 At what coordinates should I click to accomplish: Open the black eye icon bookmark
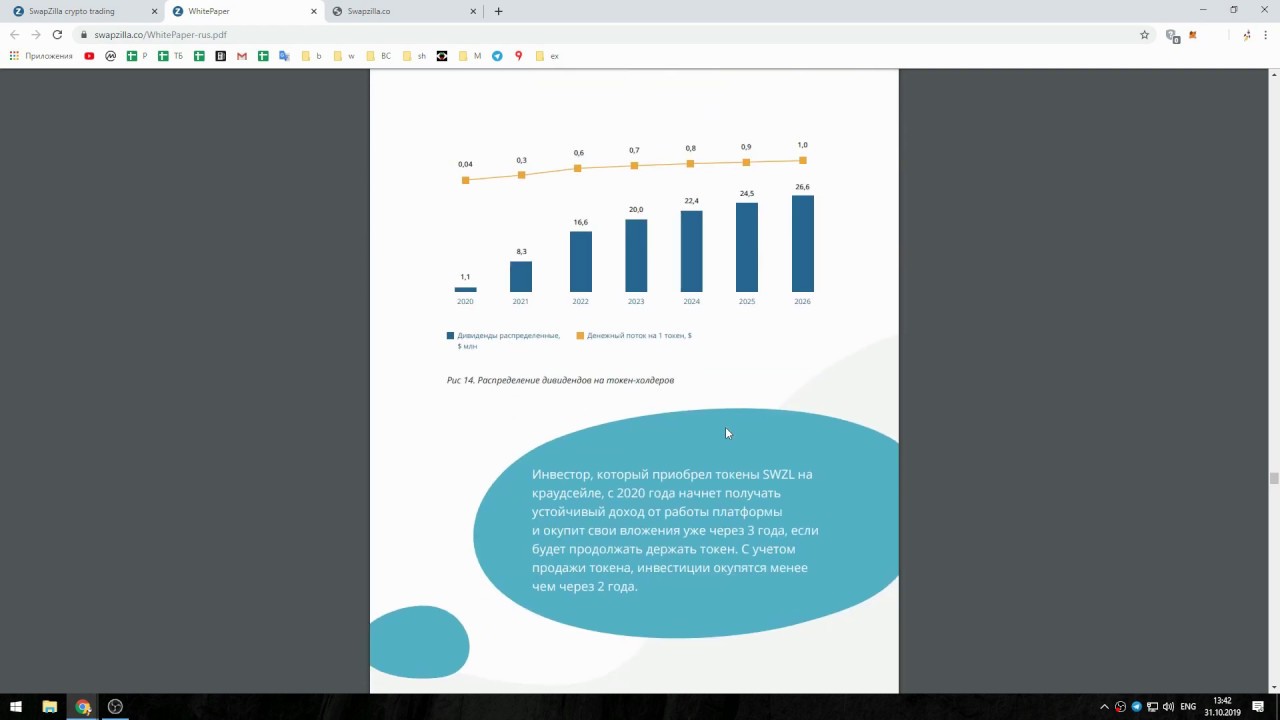click(x=442, y=56)
